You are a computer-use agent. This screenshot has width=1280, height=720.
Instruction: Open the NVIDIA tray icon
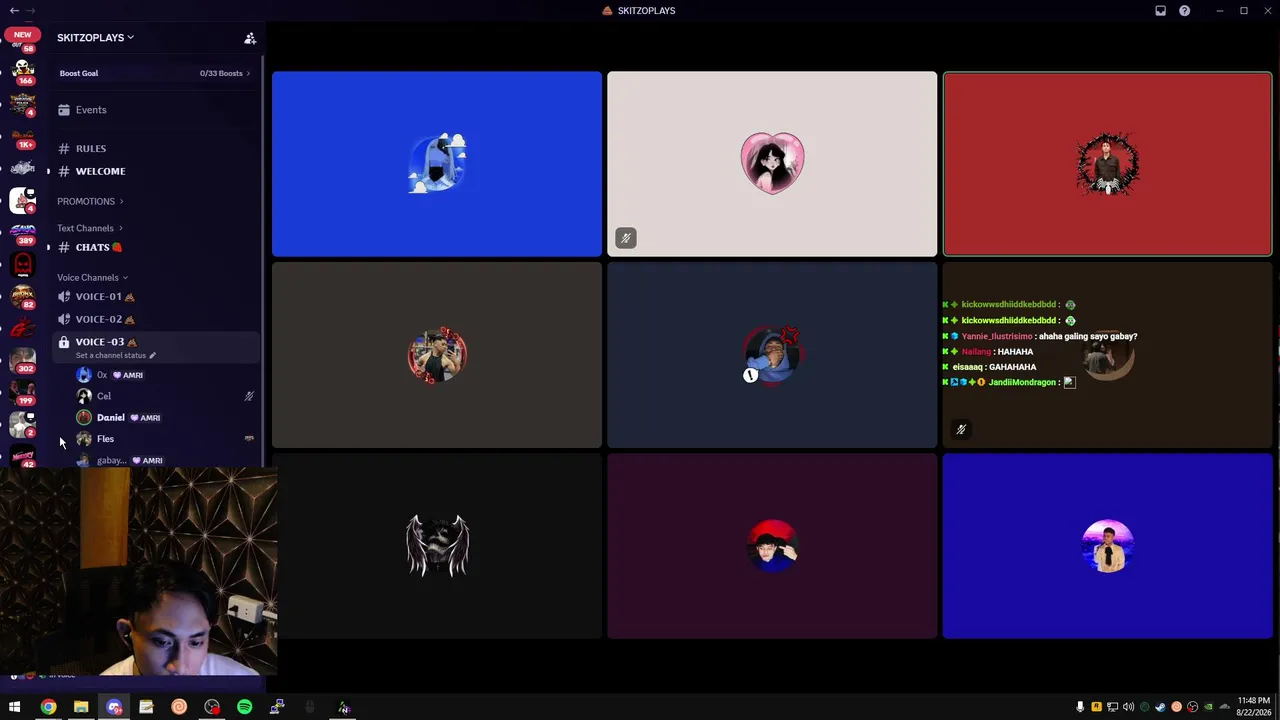click(x=1208, y=707)
